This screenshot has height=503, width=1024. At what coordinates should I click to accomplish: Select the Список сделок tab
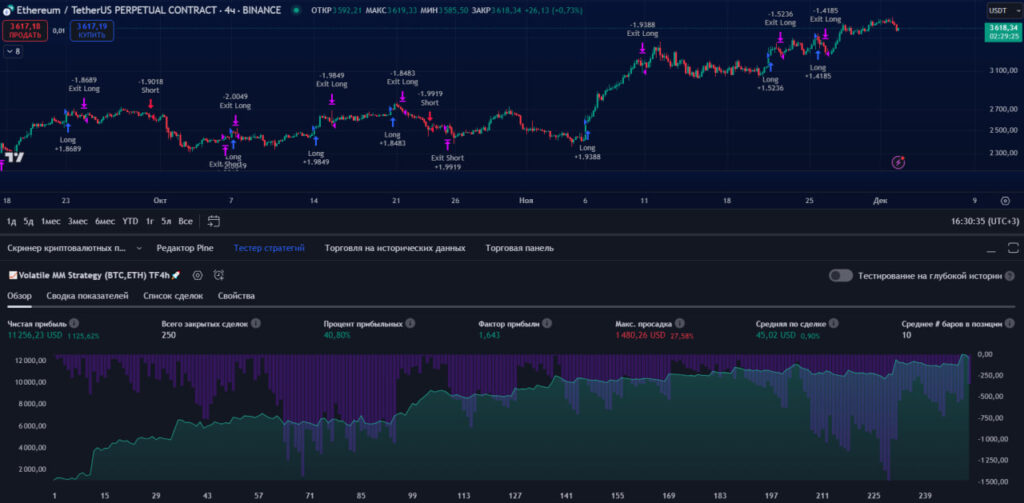point(173,296)
